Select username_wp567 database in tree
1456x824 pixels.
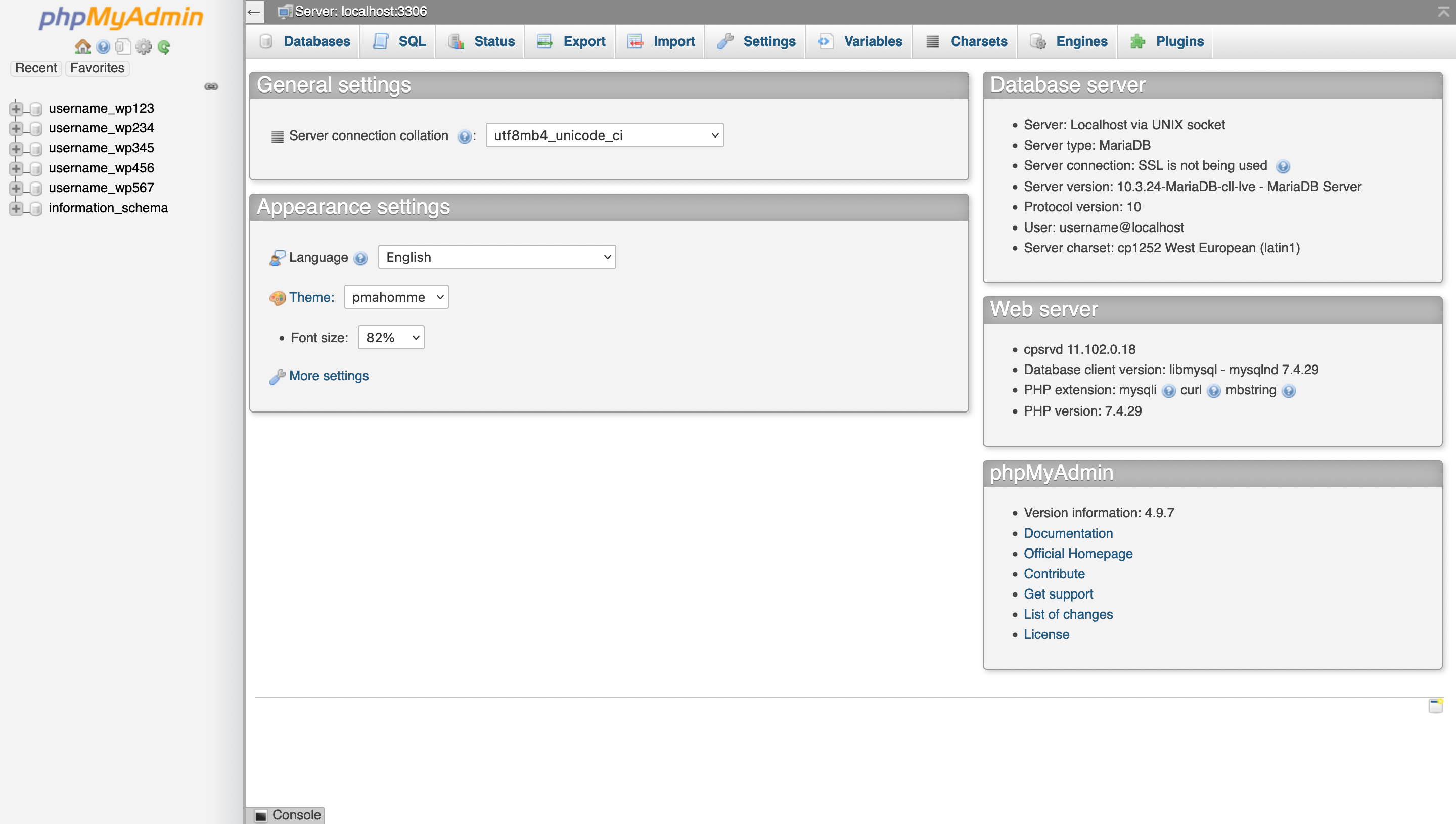[x=101, y=188]
